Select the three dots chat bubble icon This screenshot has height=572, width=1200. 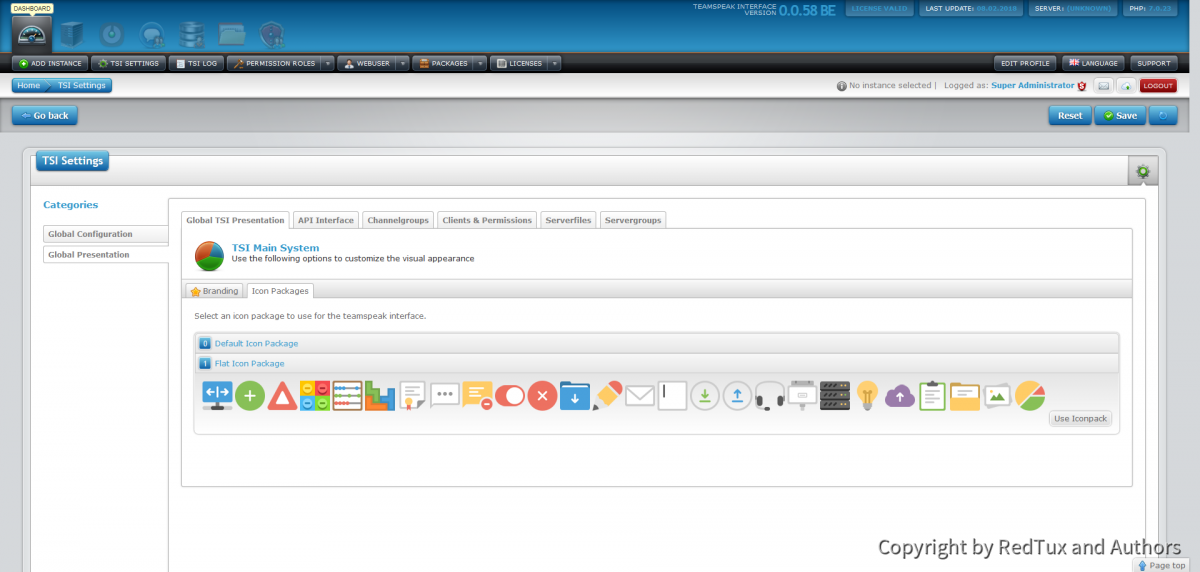click(445, 395)
